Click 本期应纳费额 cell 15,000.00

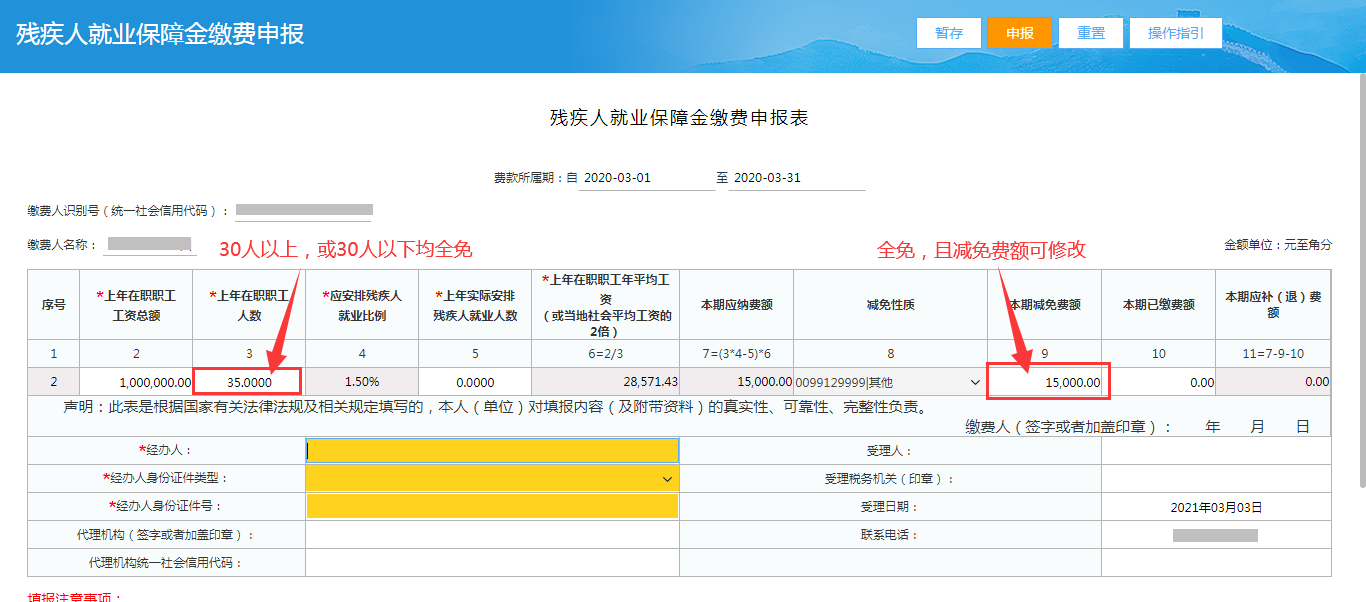[x=737, y=382]
